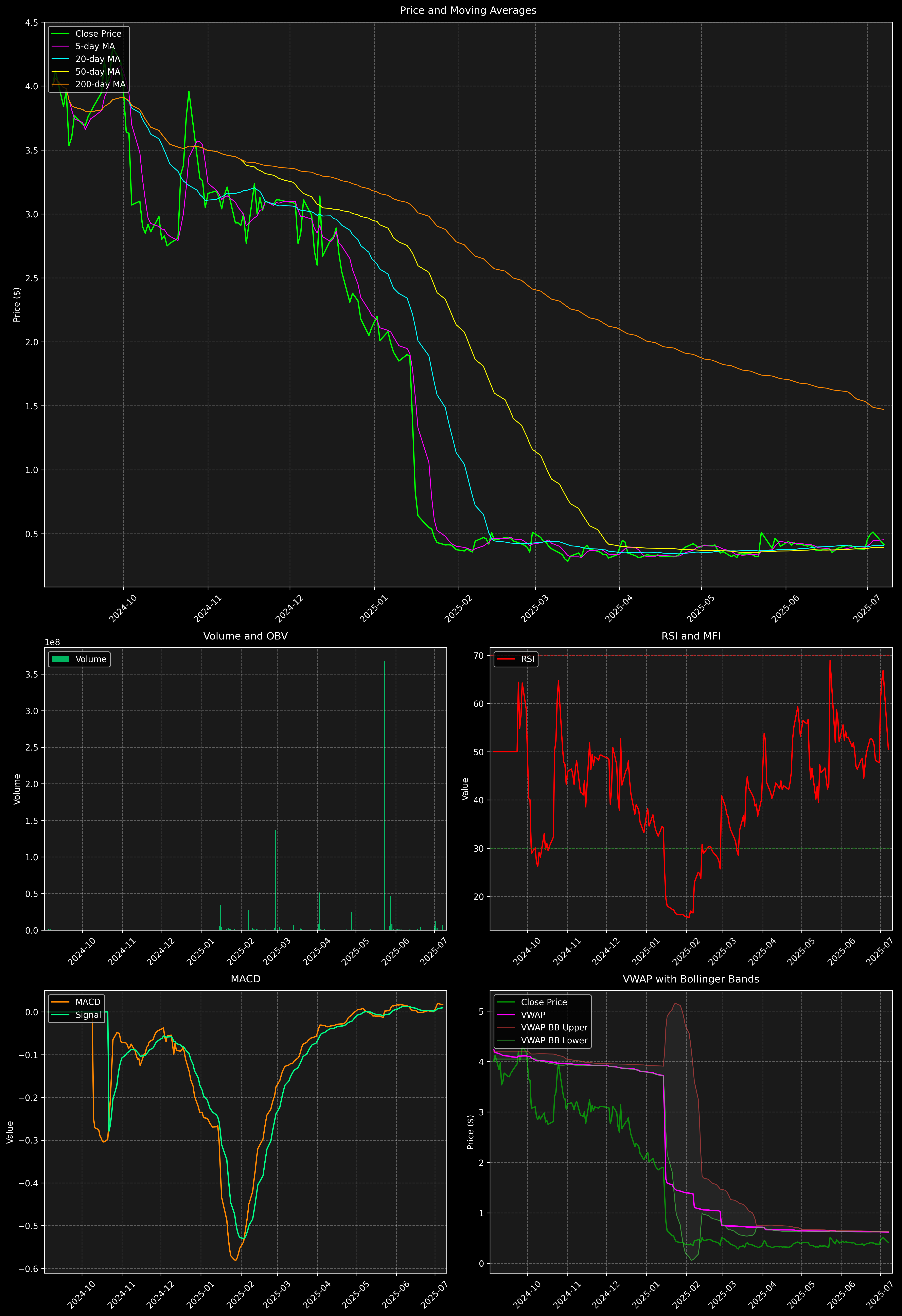Click the 2025-04 date tick under the RSI chart
Viewport: 902px width, 1316px height.
[762, 952]
